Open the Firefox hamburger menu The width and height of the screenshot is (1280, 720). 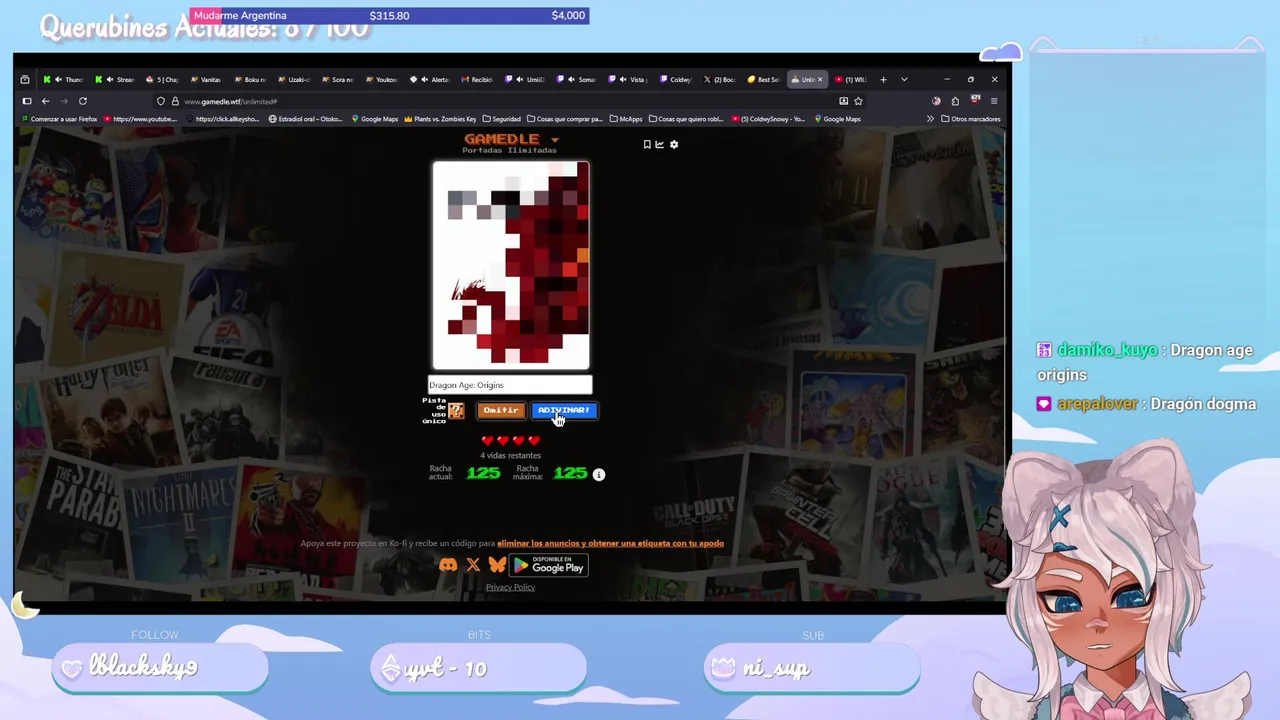(994, 101)
